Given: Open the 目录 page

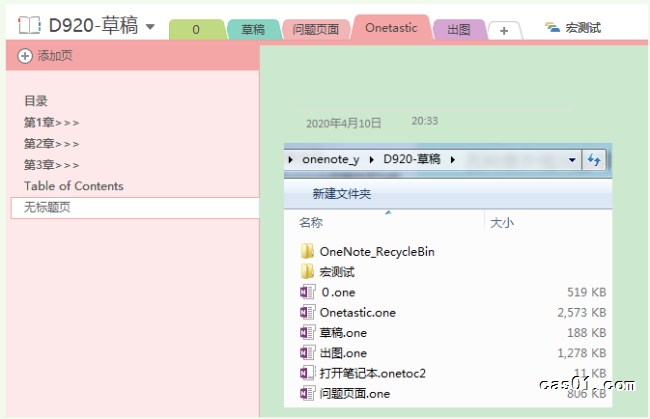Looking at the screenshot, I should tap(36, 101).
